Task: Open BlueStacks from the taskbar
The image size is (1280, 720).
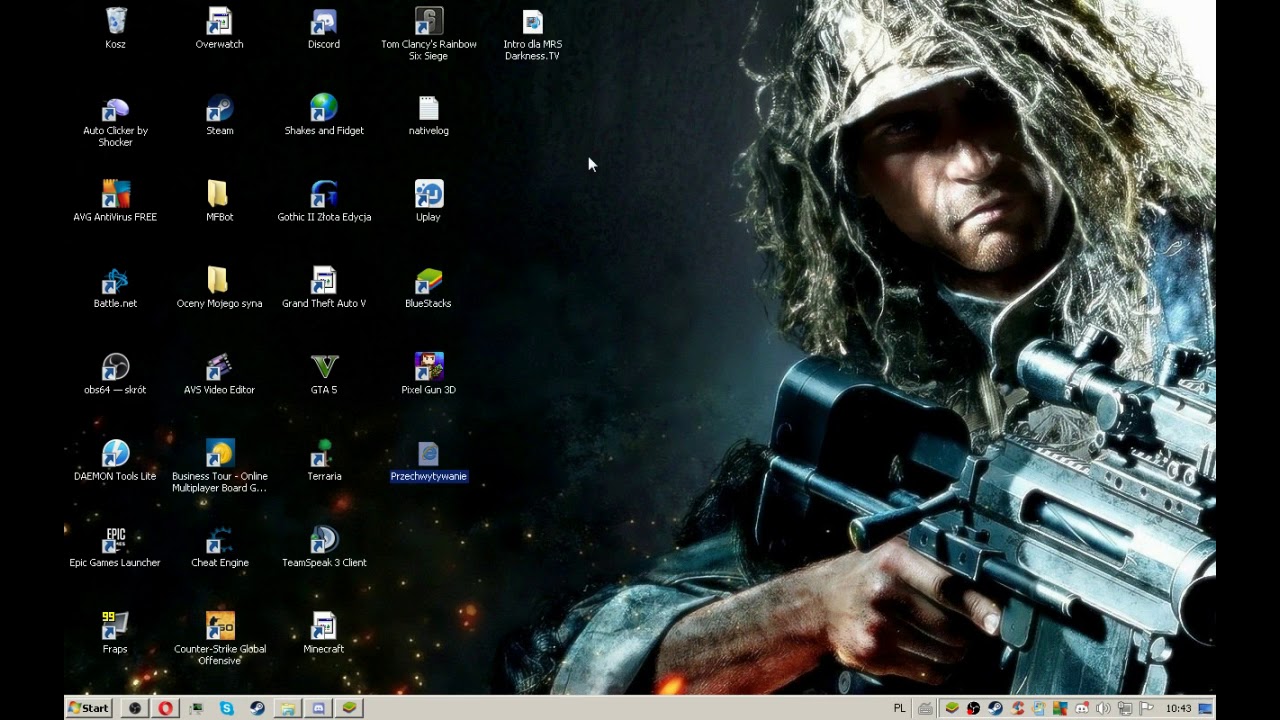Action: (x=349, y=708)
